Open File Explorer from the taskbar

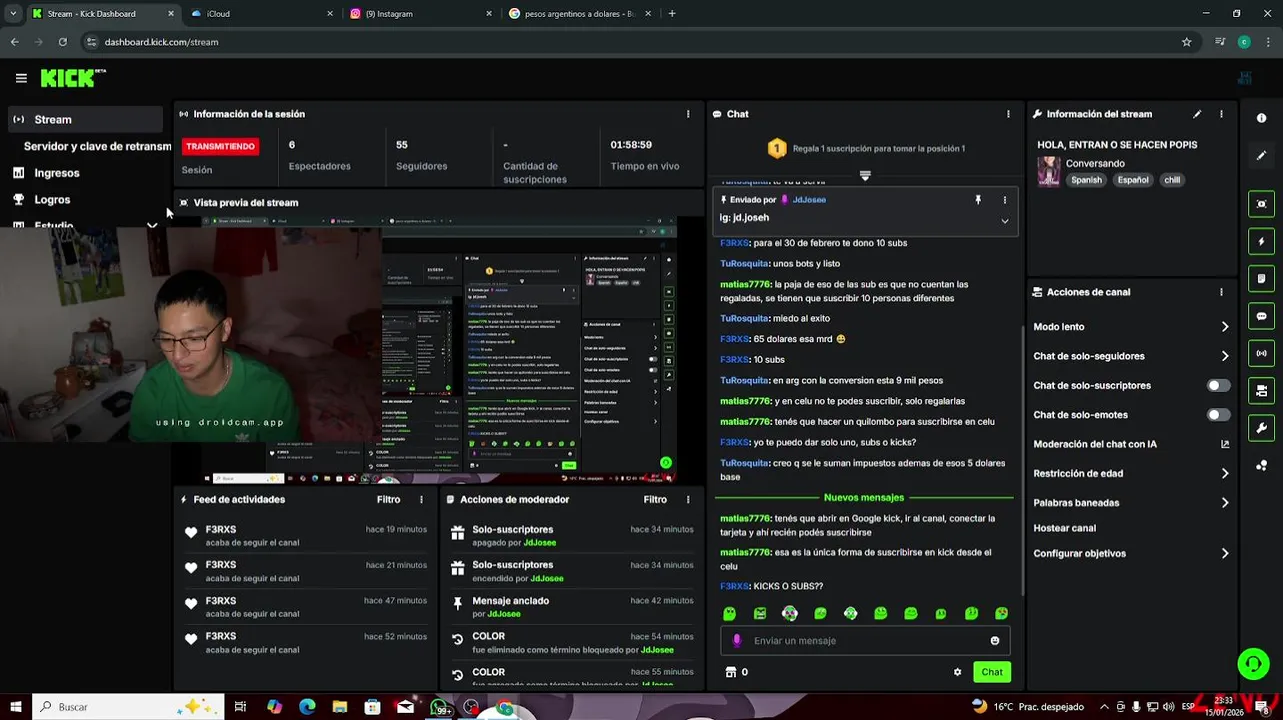[x=340, y=707]
